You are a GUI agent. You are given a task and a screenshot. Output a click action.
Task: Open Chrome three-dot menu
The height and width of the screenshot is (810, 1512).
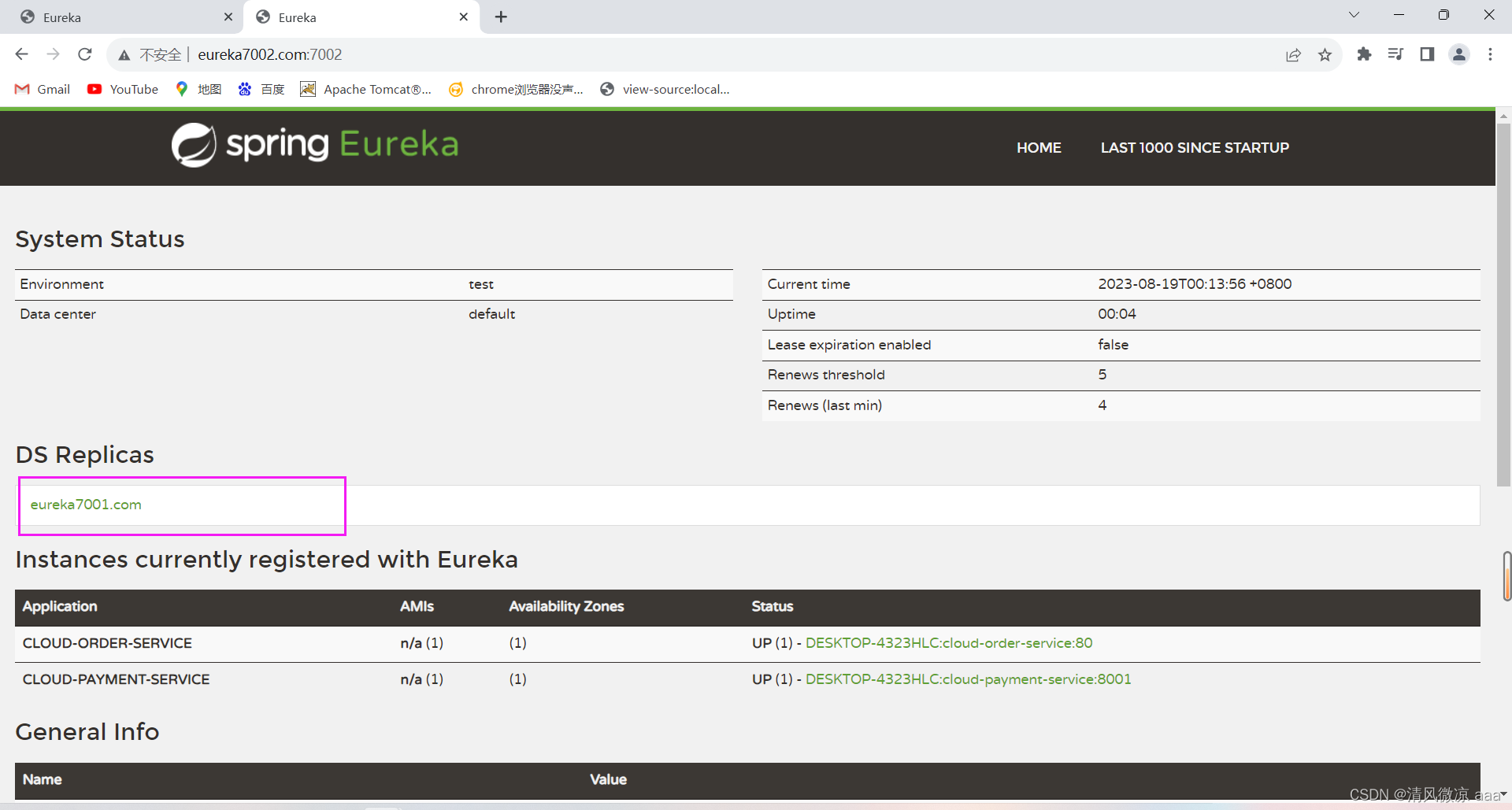tap(1490, 54)
